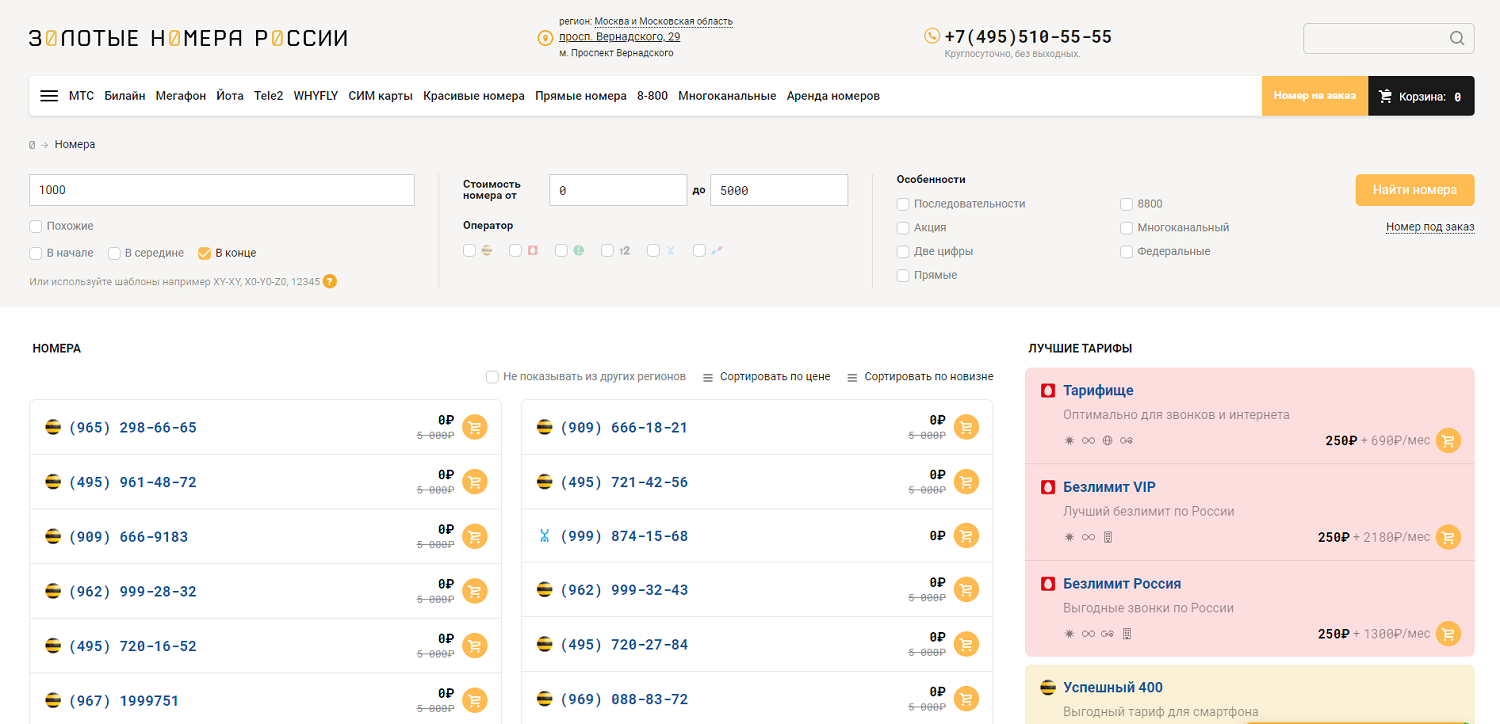Open the template help question-mark icon
The height and width of the screenshot is (724, 1500).
click(330, 281)
